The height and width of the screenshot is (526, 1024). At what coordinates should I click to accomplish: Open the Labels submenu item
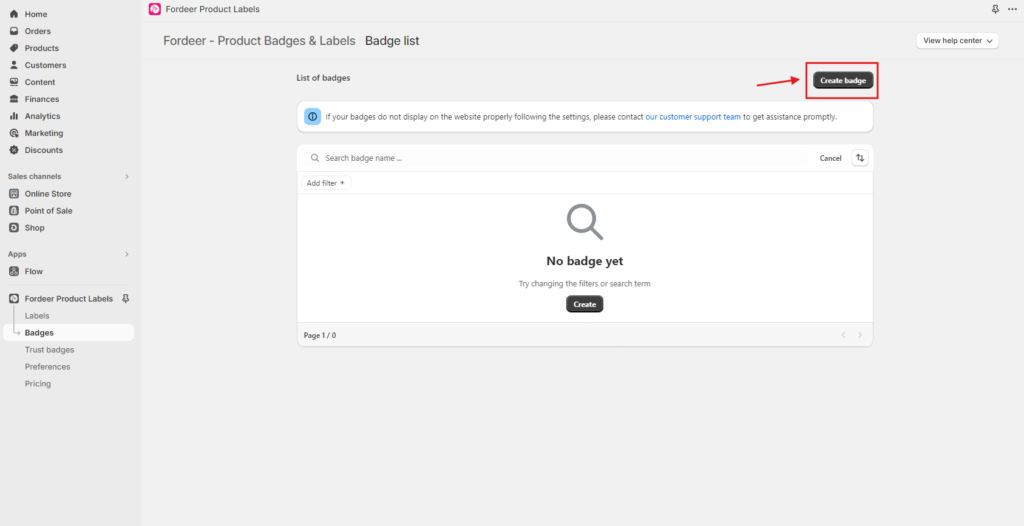point(37,316)
